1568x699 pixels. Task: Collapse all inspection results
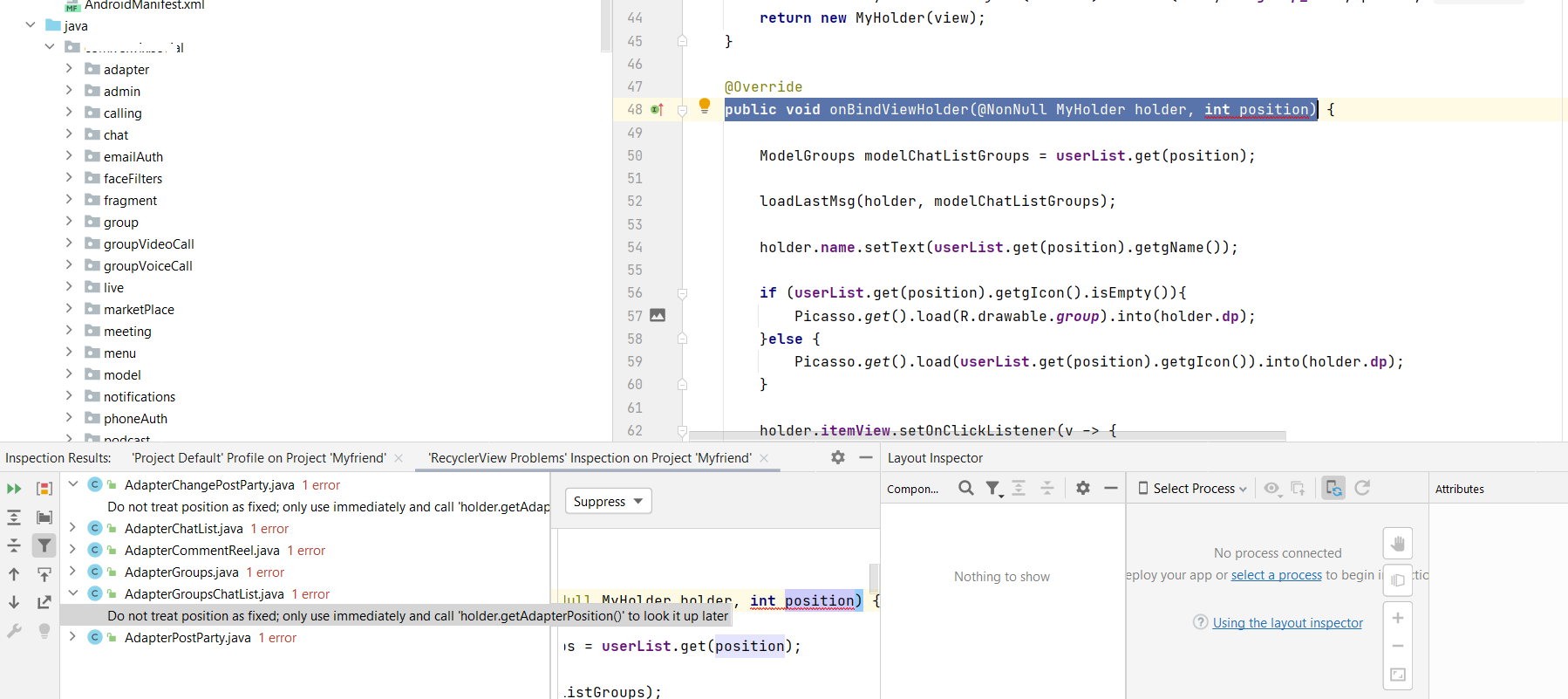point(14,545)
